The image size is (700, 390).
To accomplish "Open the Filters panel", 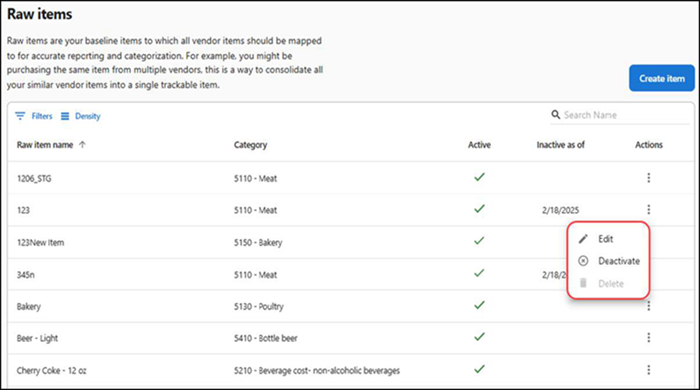I will (34, 116).
